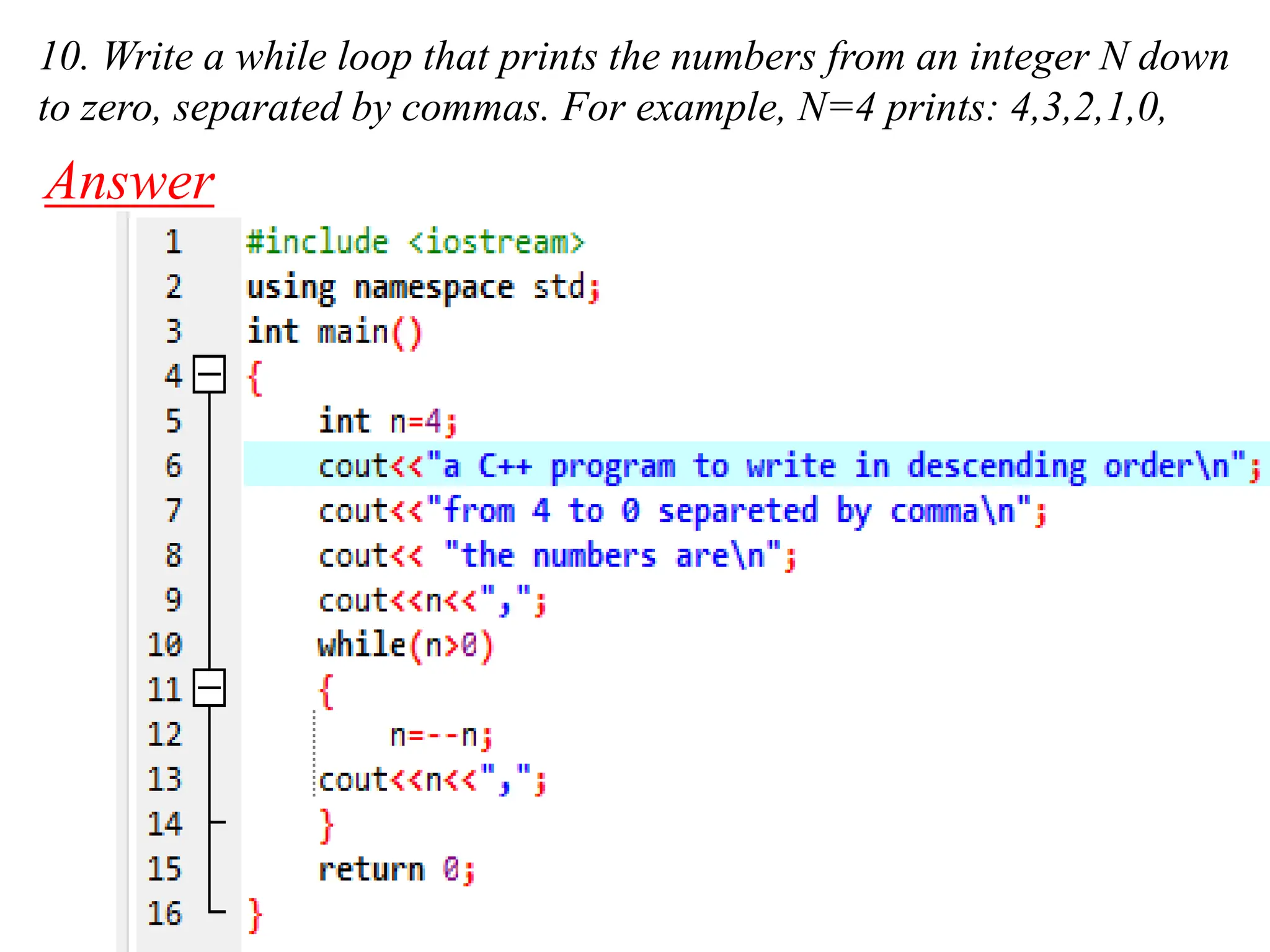Viewport: 1270px width, 952px height.
Task: Select line number 7 in the gutter
Action: [x=174, y=511]
